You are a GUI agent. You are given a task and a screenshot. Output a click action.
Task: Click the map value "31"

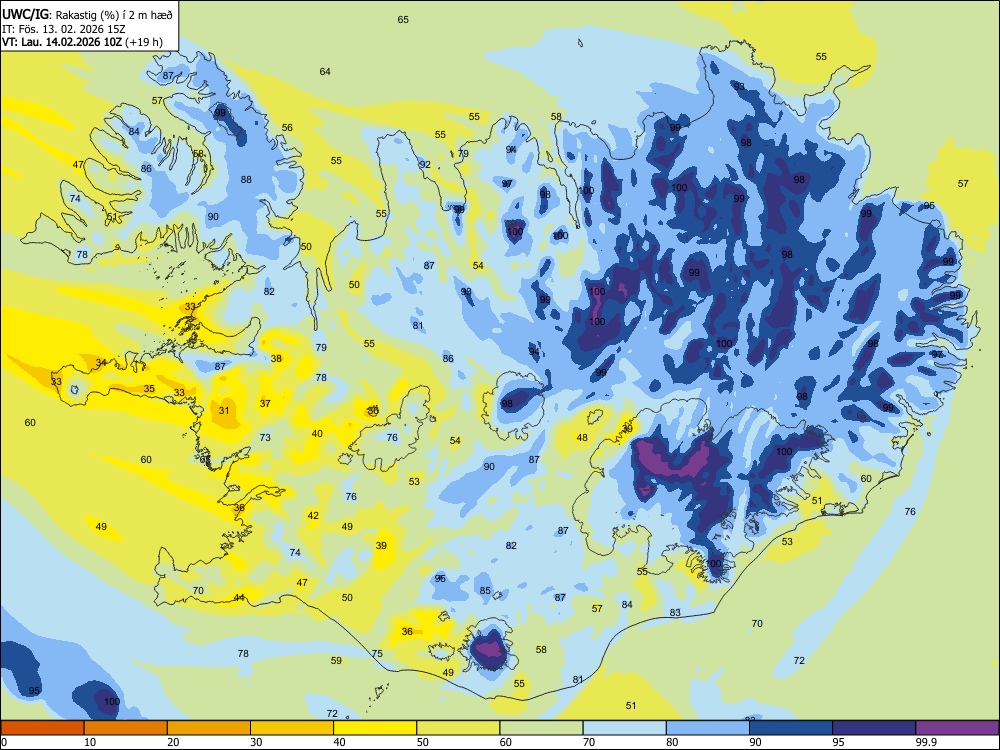(224, 410)
